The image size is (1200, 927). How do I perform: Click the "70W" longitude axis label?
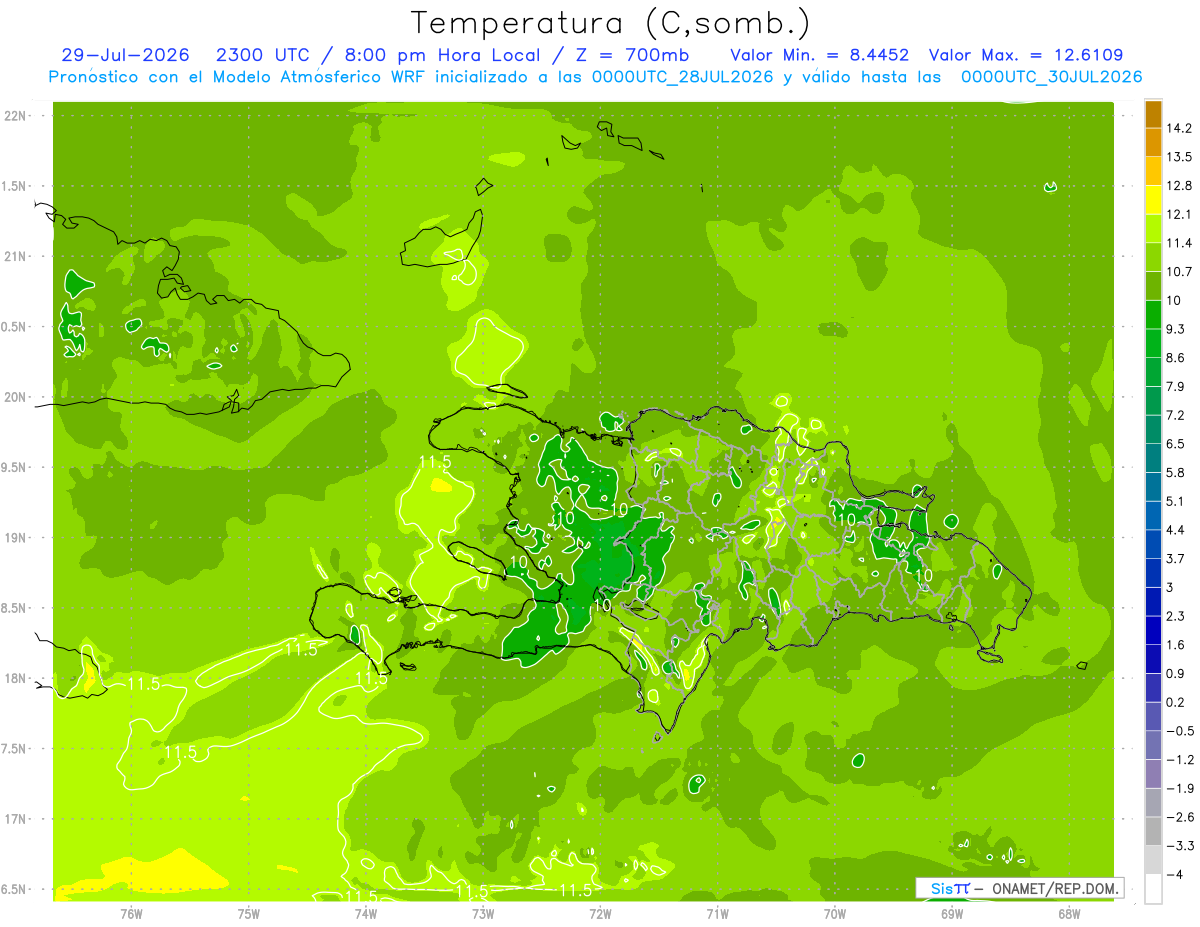(834, 912)
